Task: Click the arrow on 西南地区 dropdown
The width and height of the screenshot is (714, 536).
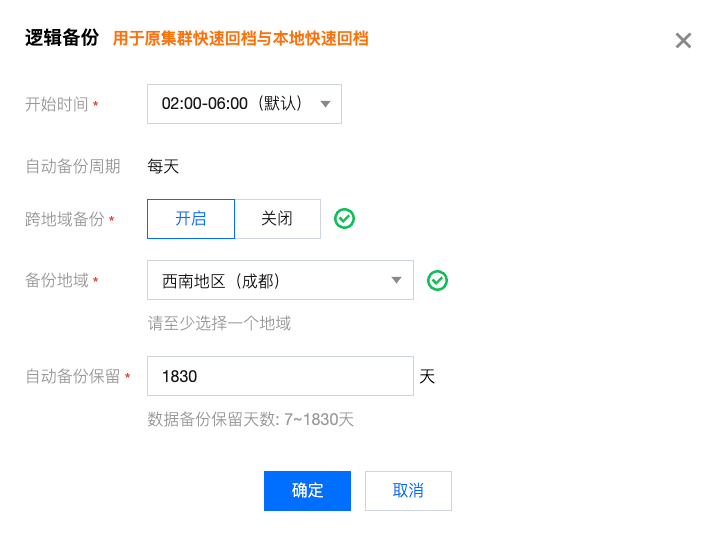Action: pyautogui.click(x=396, y=281)
